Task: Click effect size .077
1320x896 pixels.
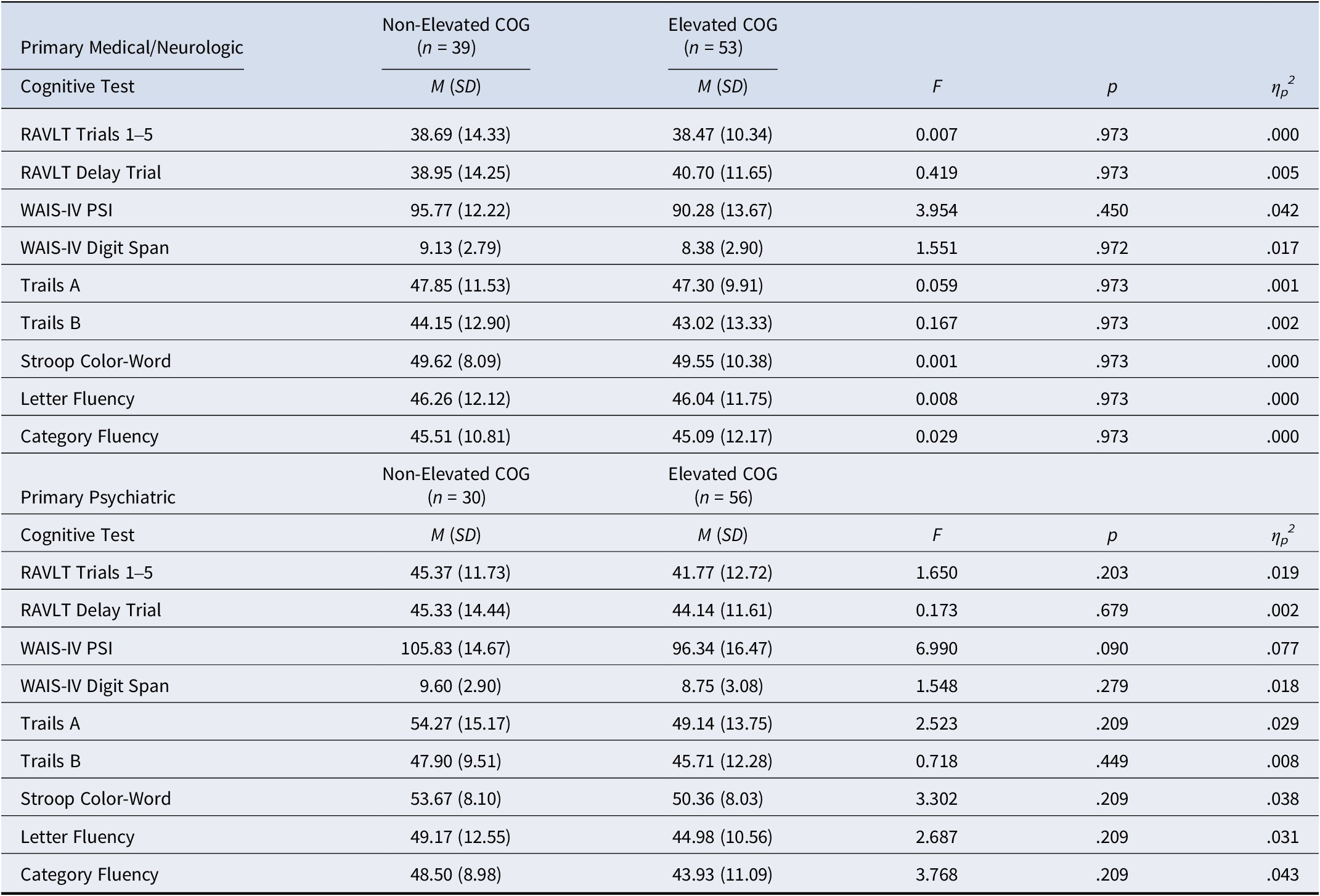Action: [1283, 648]
